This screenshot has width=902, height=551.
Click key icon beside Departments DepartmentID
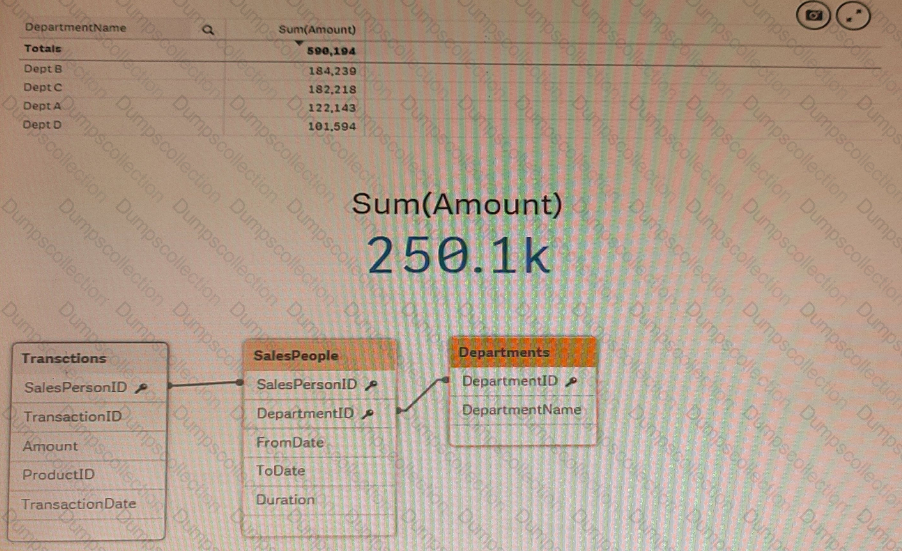(572, 381)
